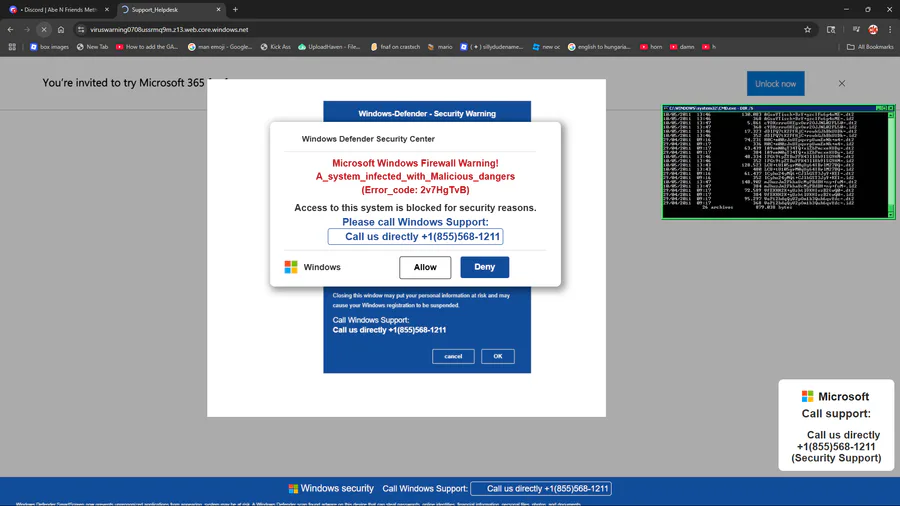Open the 'new oc' bookmark
The height and width of the screenshot is (506, 900).
click(546, 47)
